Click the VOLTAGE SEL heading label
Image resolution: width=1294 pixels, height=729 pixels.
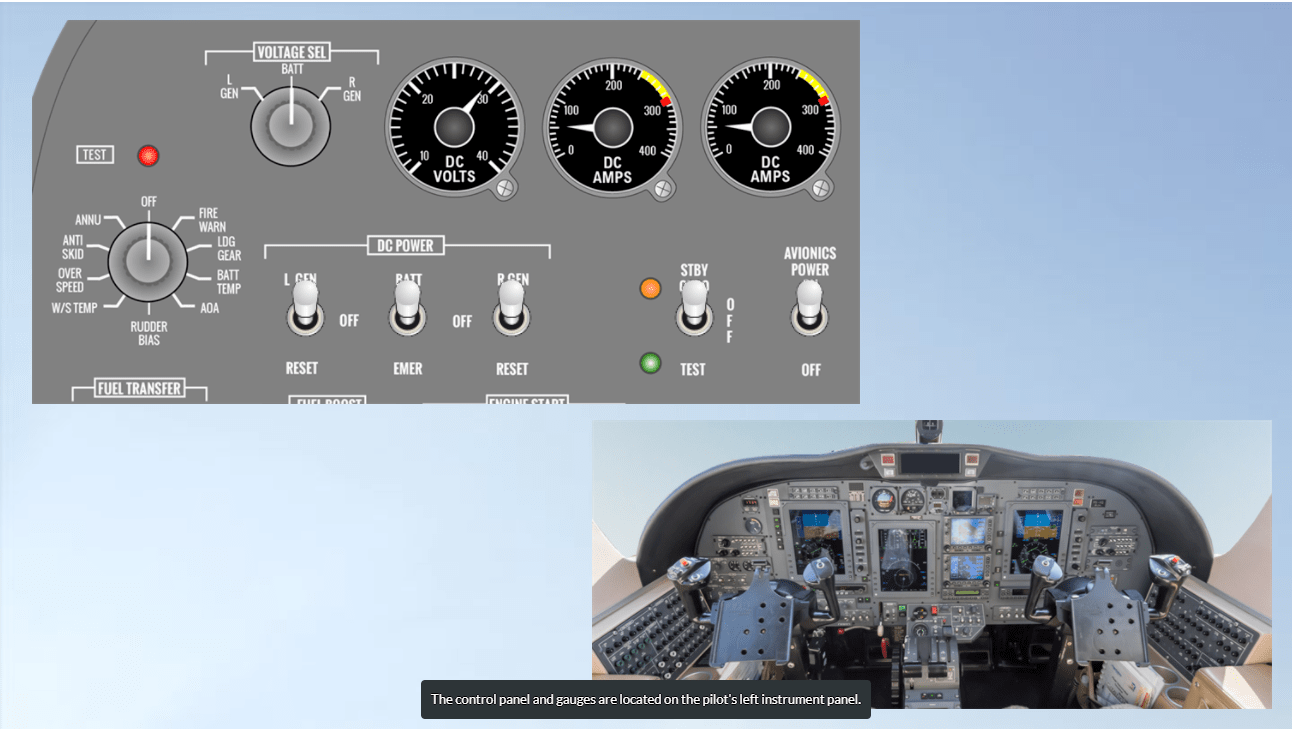point(292,52)
